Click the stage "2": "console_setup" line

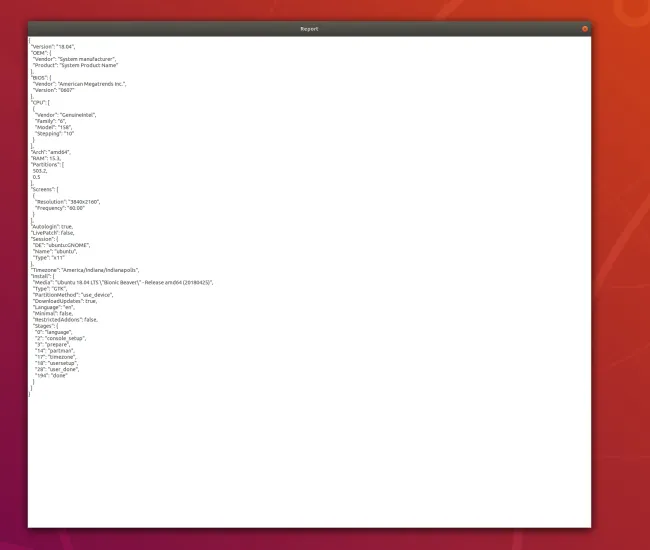click(x=61, y=339)
